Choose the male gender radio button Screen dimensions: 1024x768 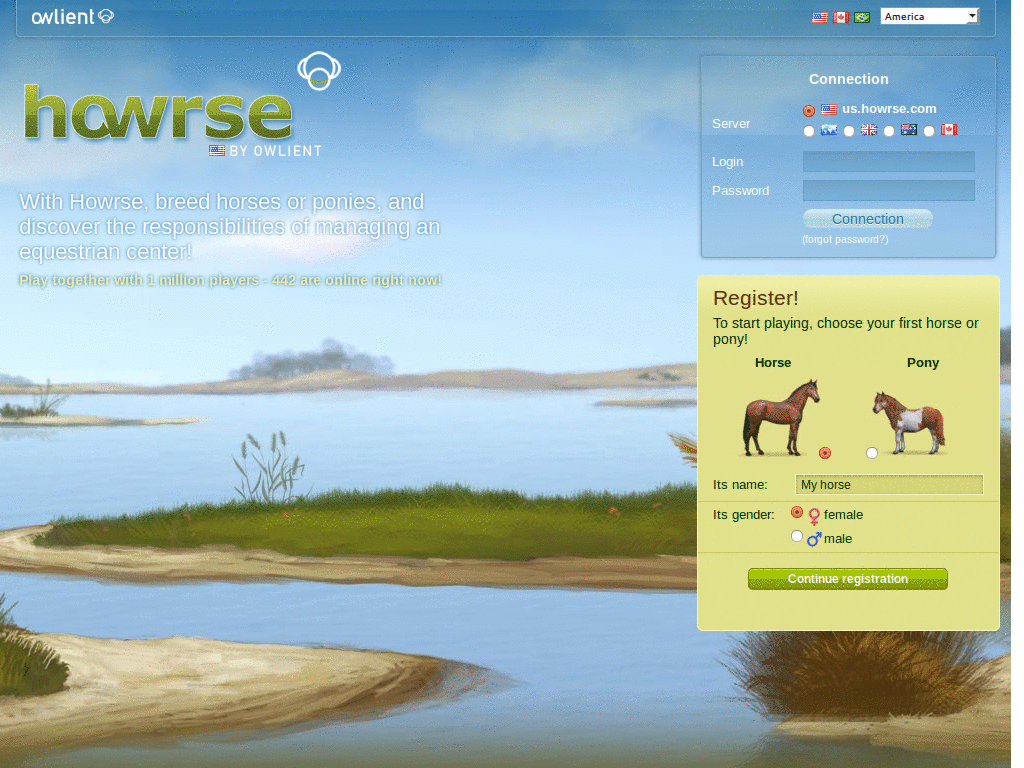pyautogui.click(x=797, y=536)
